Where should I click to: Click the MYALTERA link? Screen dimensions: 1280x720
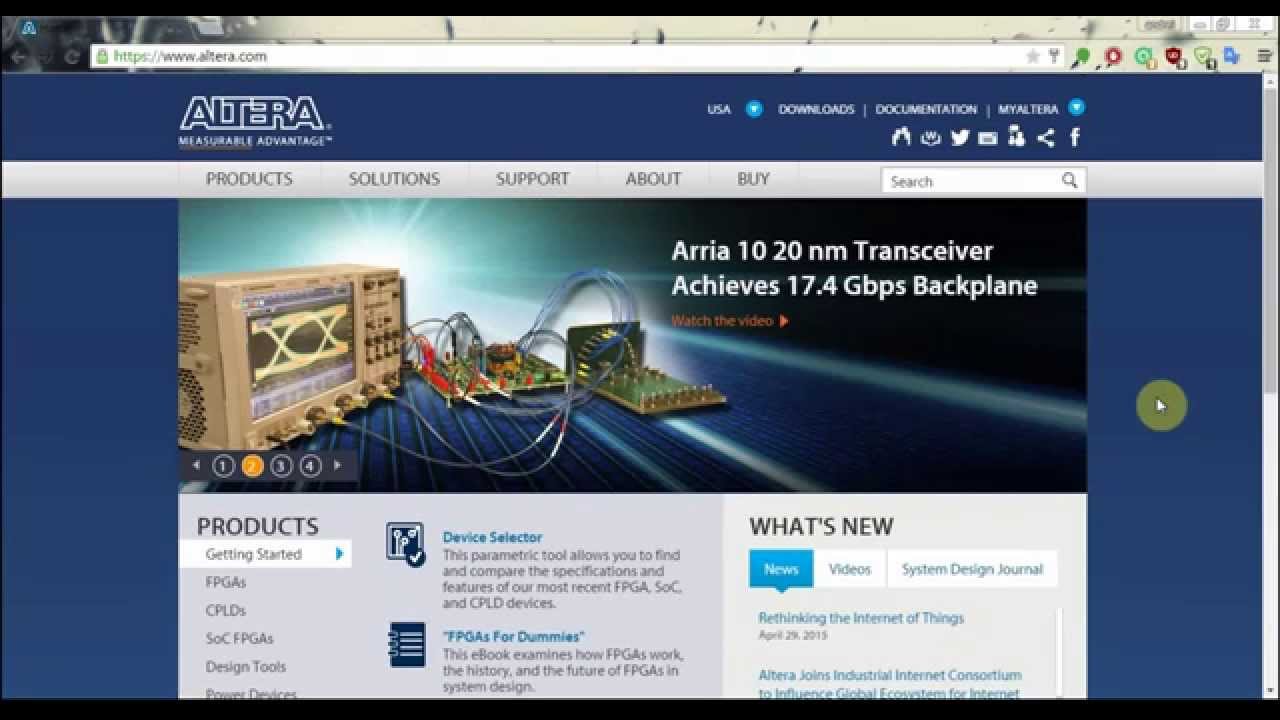pyautogui.click(x=1028, y=109)
